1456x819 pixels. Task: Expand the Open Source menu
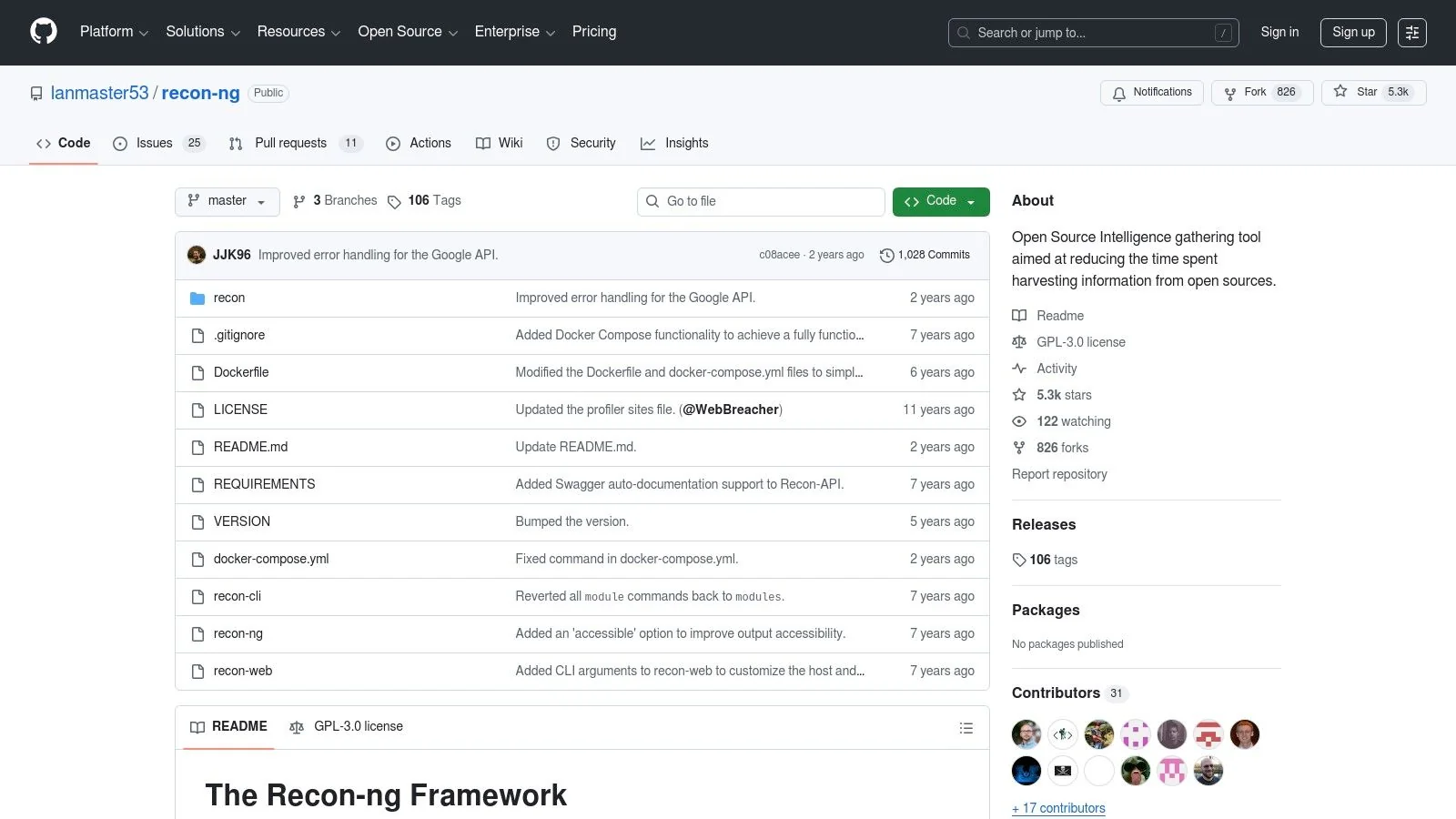click(408, 32)
